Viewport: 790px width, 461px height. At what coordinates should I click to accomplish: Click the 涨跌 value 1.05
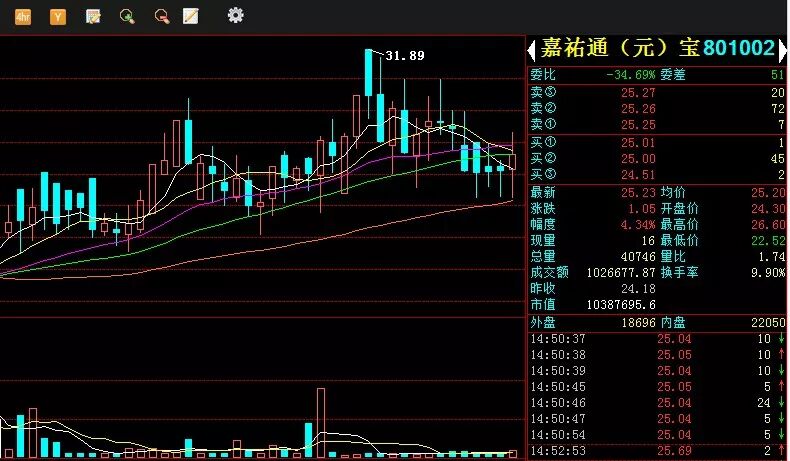641,209
